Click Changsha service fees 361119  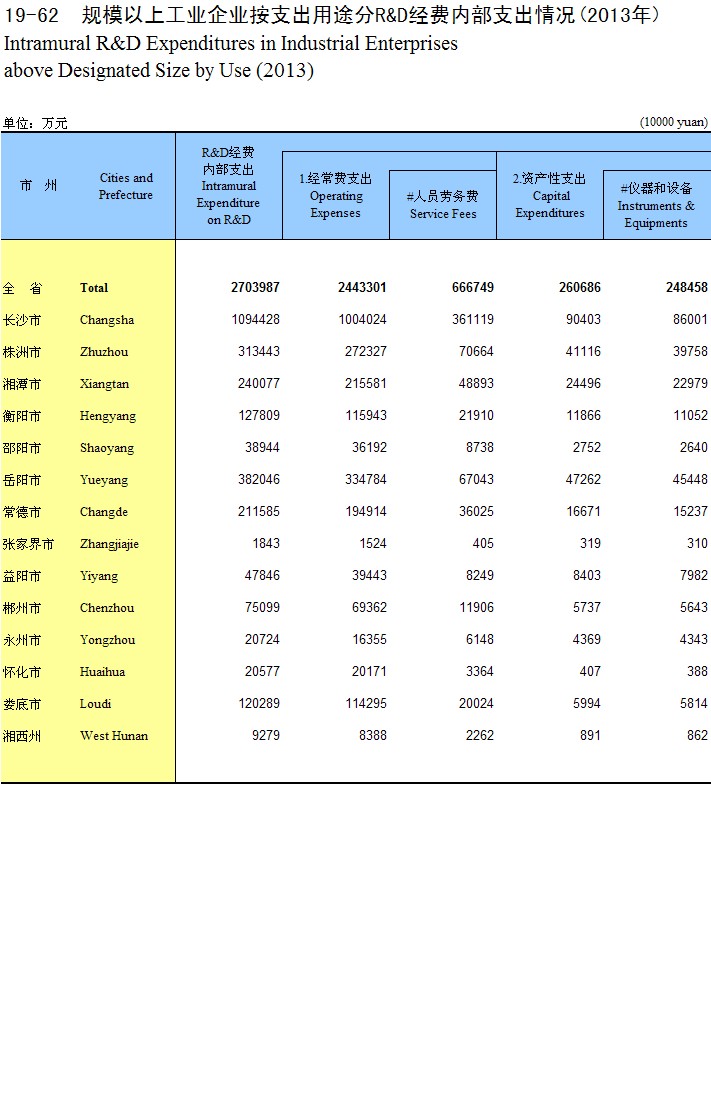tap(473, 320)
